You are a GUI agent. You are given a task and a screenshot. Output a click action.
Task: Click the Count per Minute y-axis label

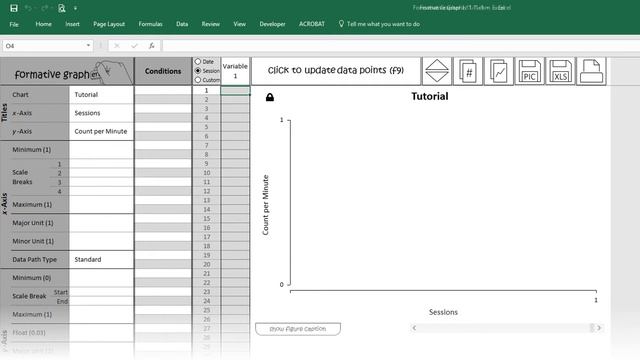(x=266, y=205)
